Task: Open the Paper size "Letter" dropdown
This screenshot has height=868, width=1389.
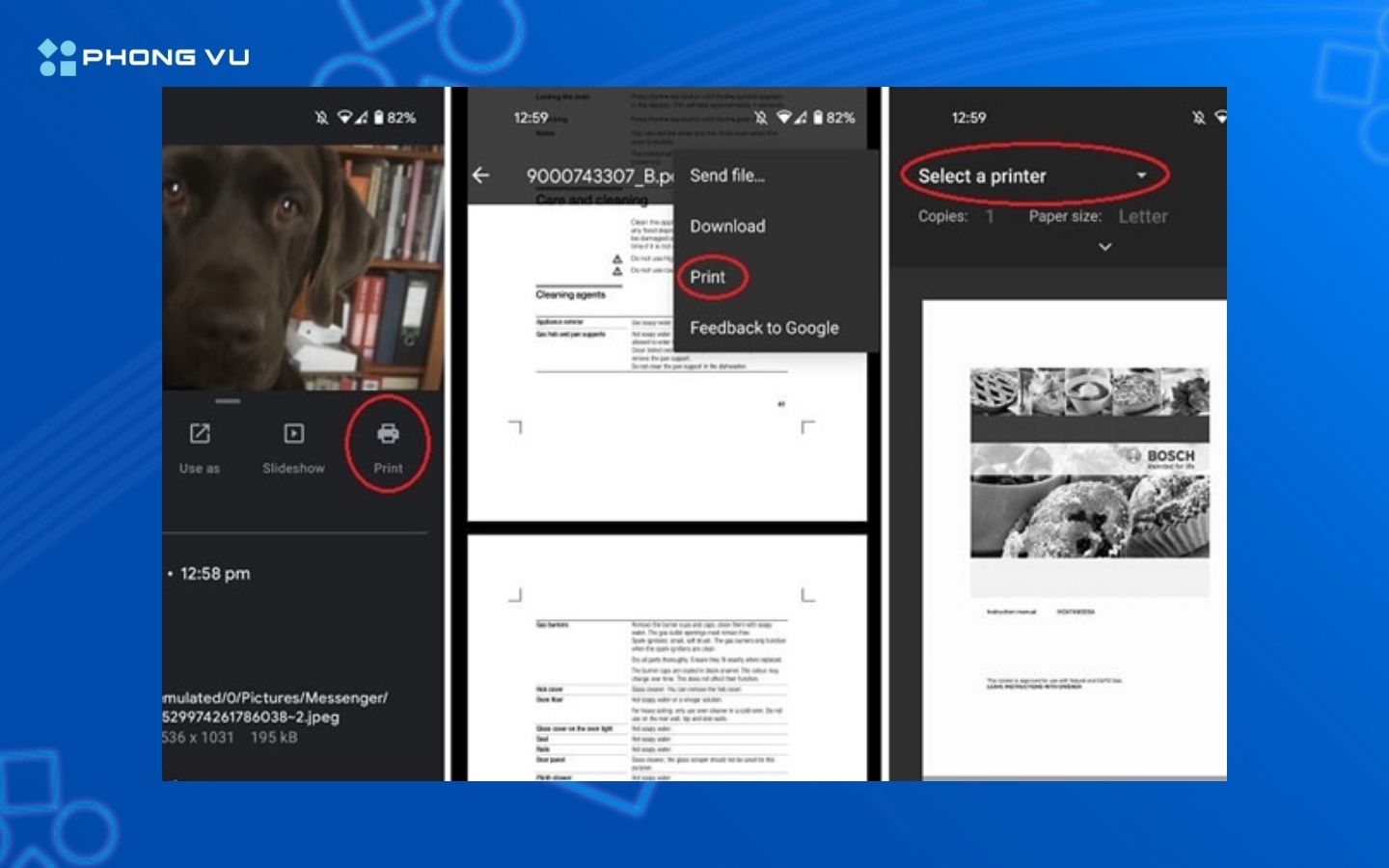Action: 1142,217
